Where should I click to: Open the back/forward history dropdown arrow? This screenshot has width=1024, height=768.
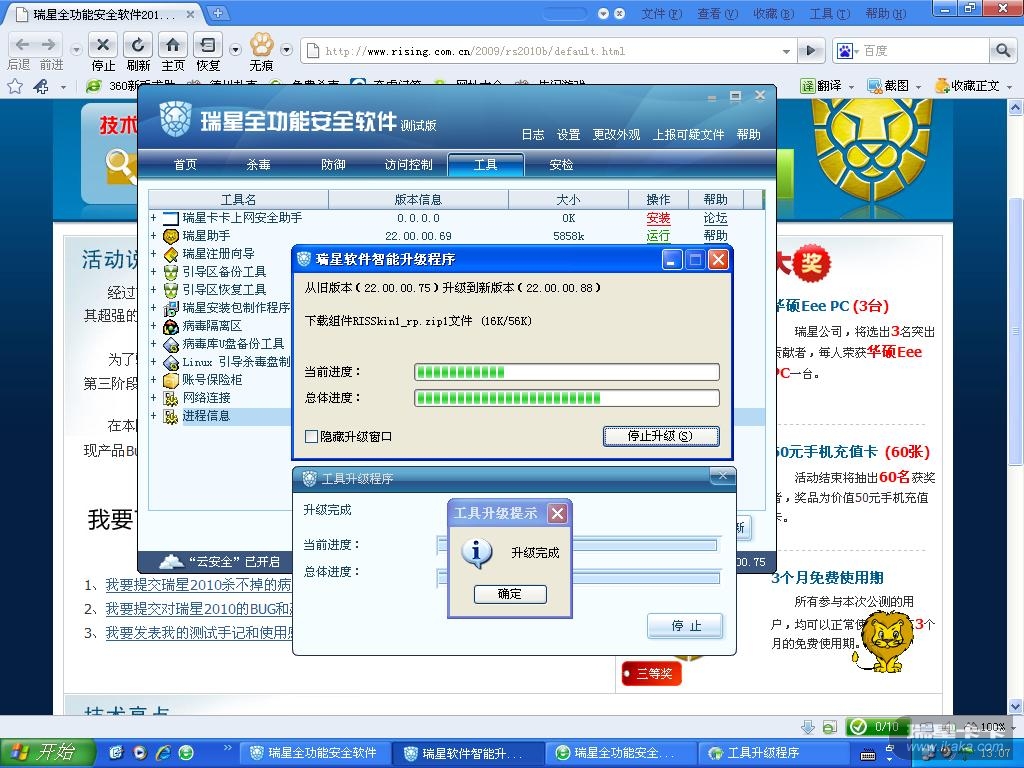tap(76, 50)
